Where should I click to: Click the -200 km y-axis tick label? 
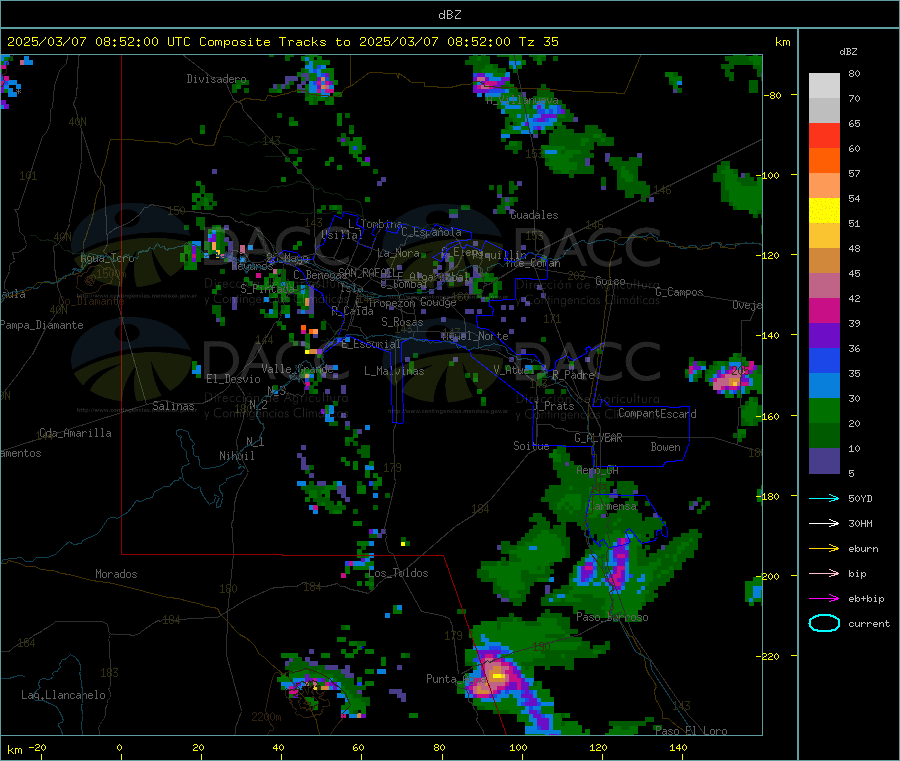pos(767,576)
